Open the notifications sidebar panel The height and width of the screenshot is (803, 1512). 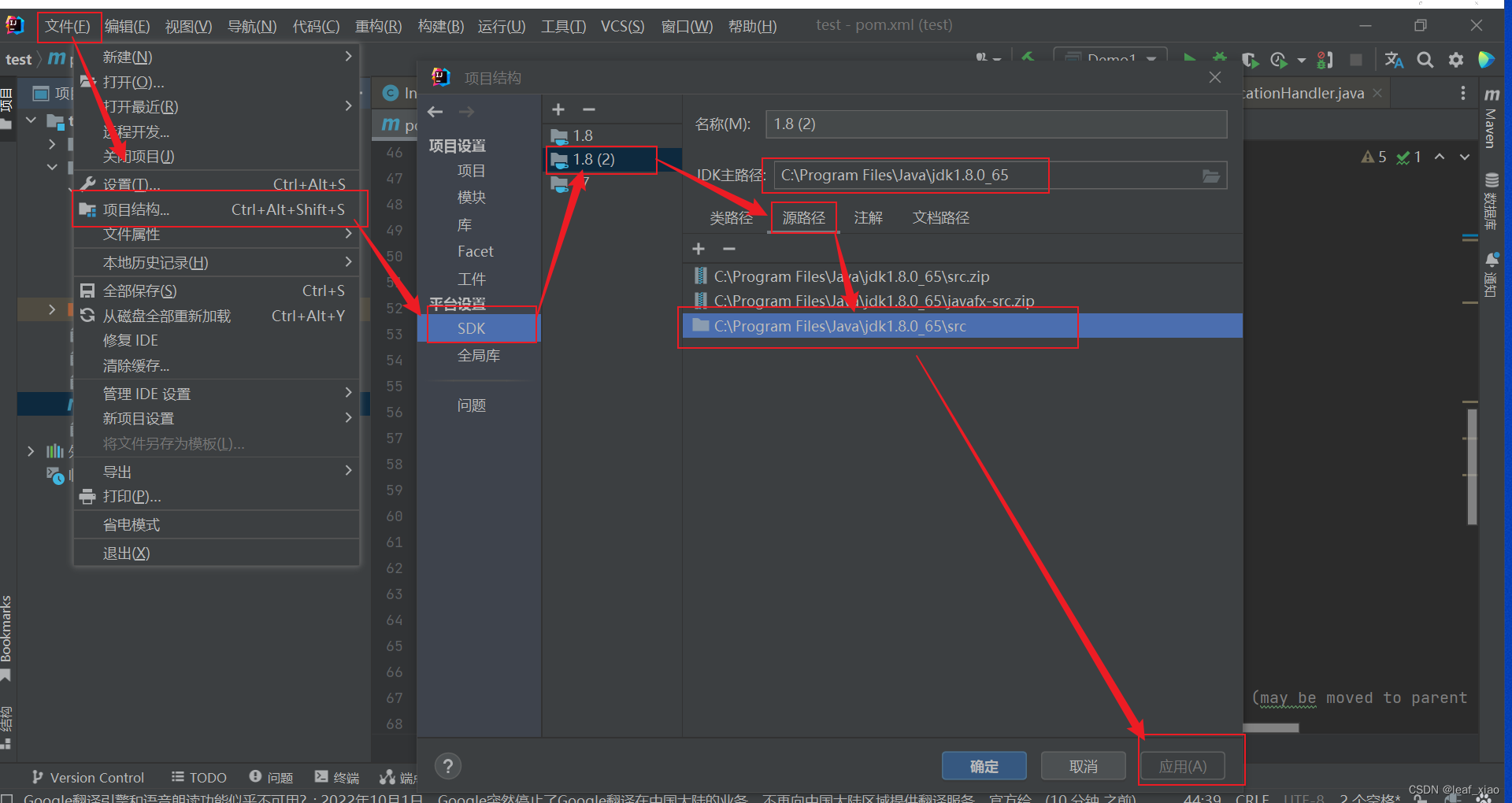(x=1491, y=274)
